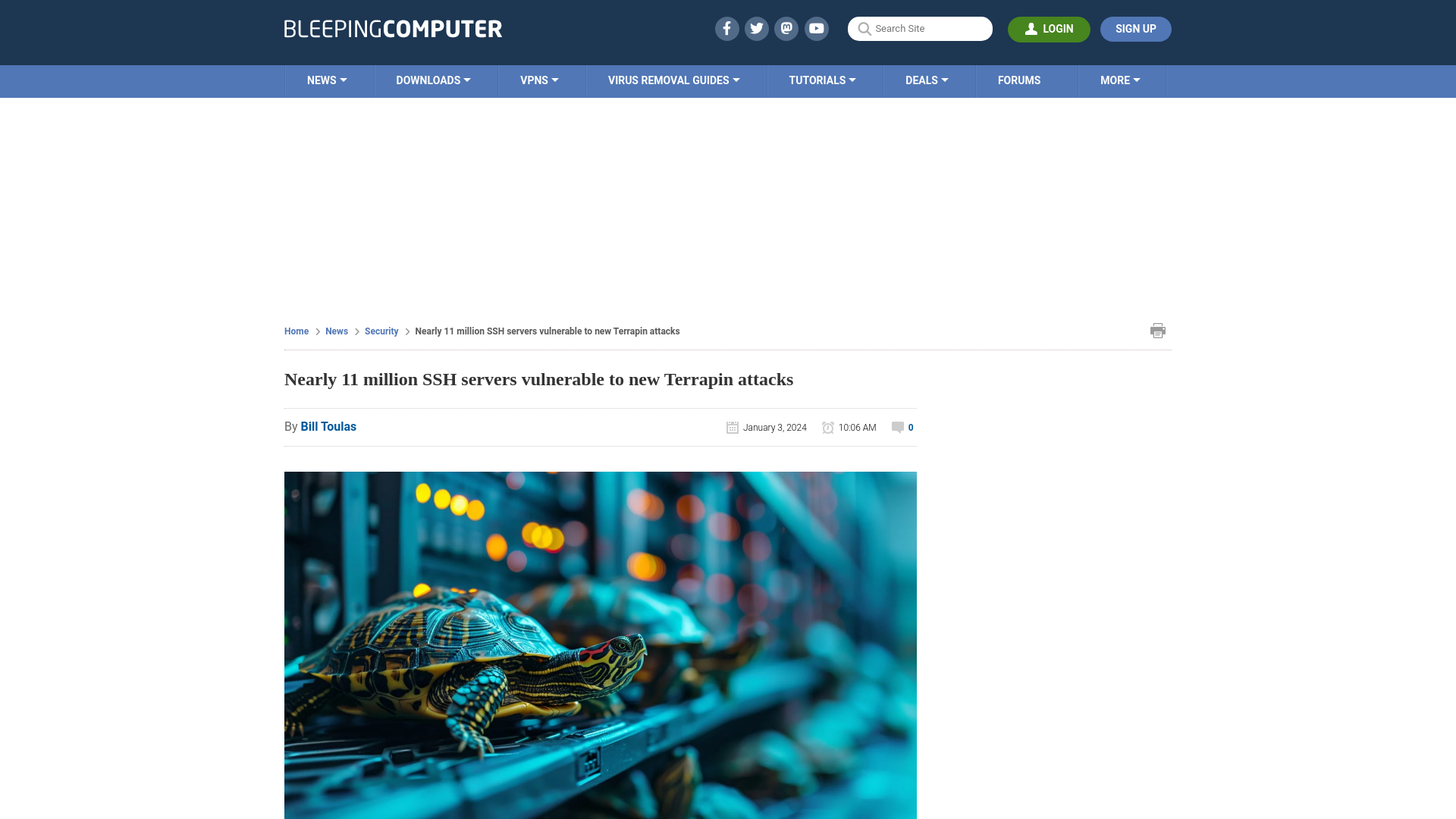Expand the NEWS dropdown menu
This screenshot has height=819, width=1456.
(327, 80)
